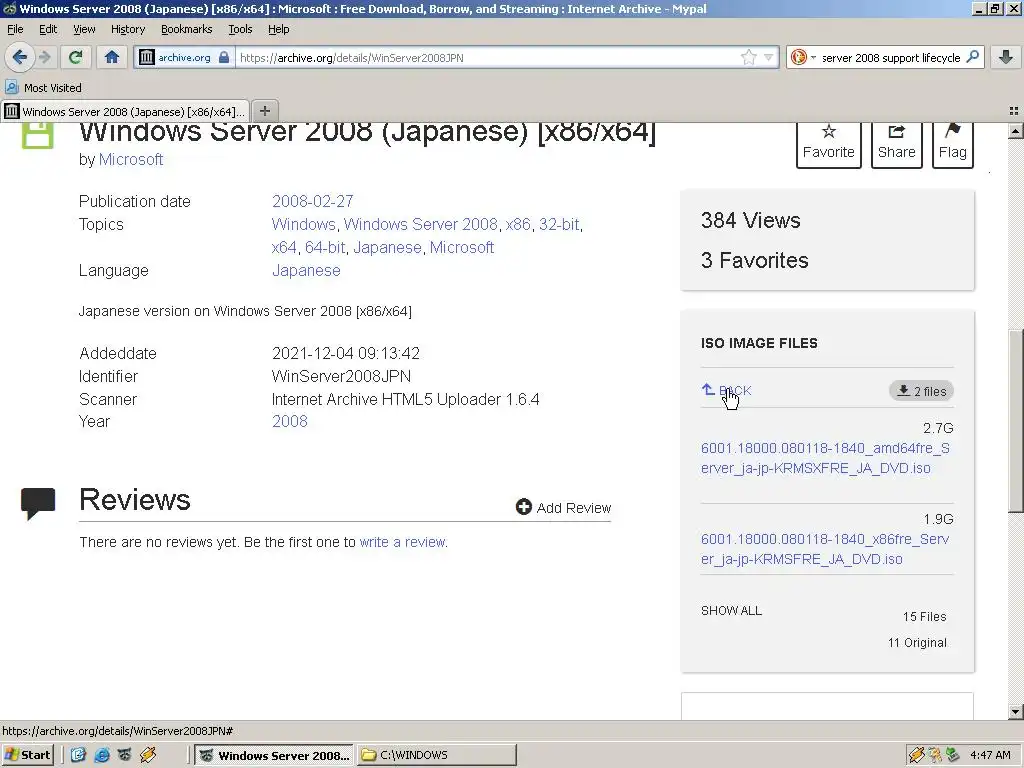Download the x86fre Server ISO file
This screenshot has height=768, width=1024.
[825, 549]
